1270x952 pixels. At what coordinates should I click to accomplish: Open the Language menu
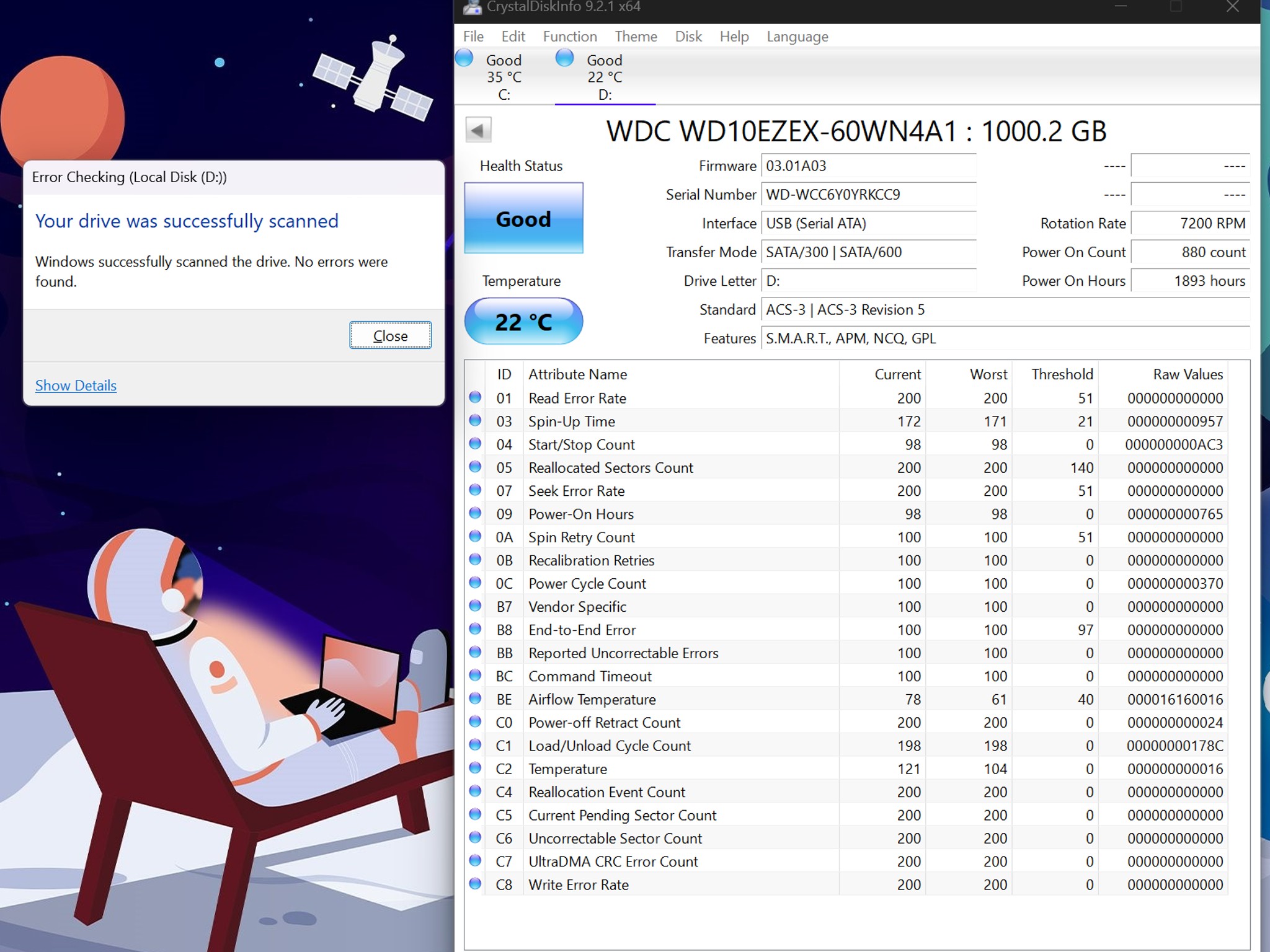click(797, 37)
